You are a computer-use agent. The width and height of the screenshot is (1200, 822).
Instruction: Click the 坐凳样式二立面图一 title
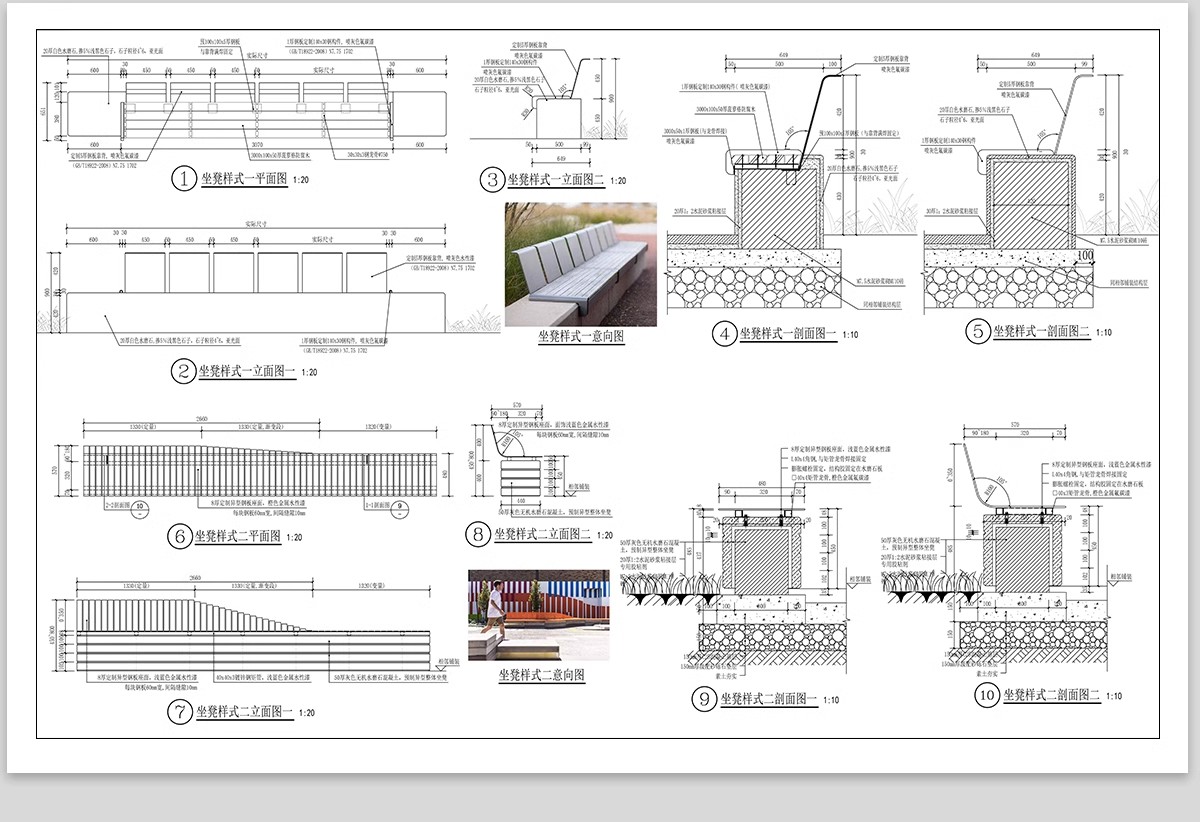[x=240, y=712]
